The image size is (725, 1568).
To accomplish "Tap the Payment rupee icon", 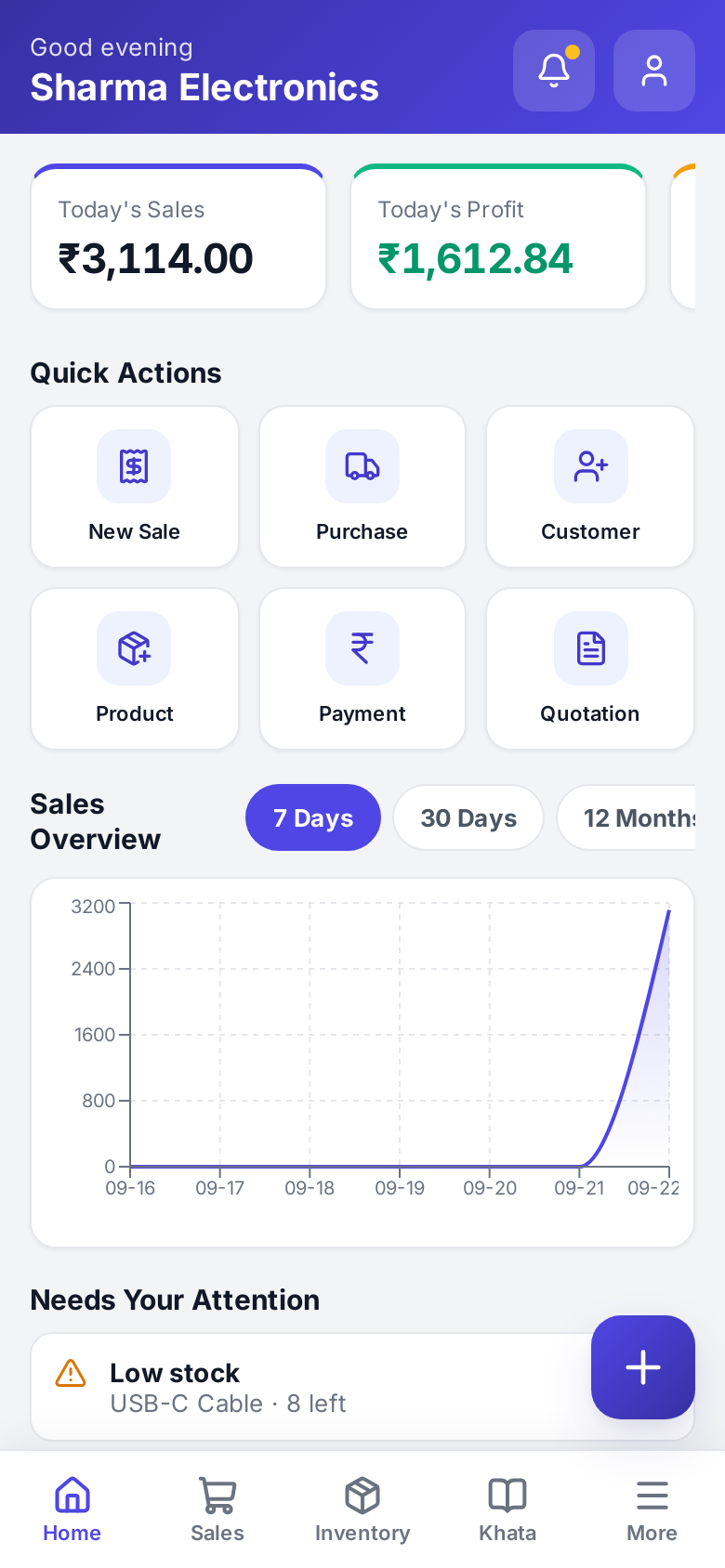I will [362, 648].
